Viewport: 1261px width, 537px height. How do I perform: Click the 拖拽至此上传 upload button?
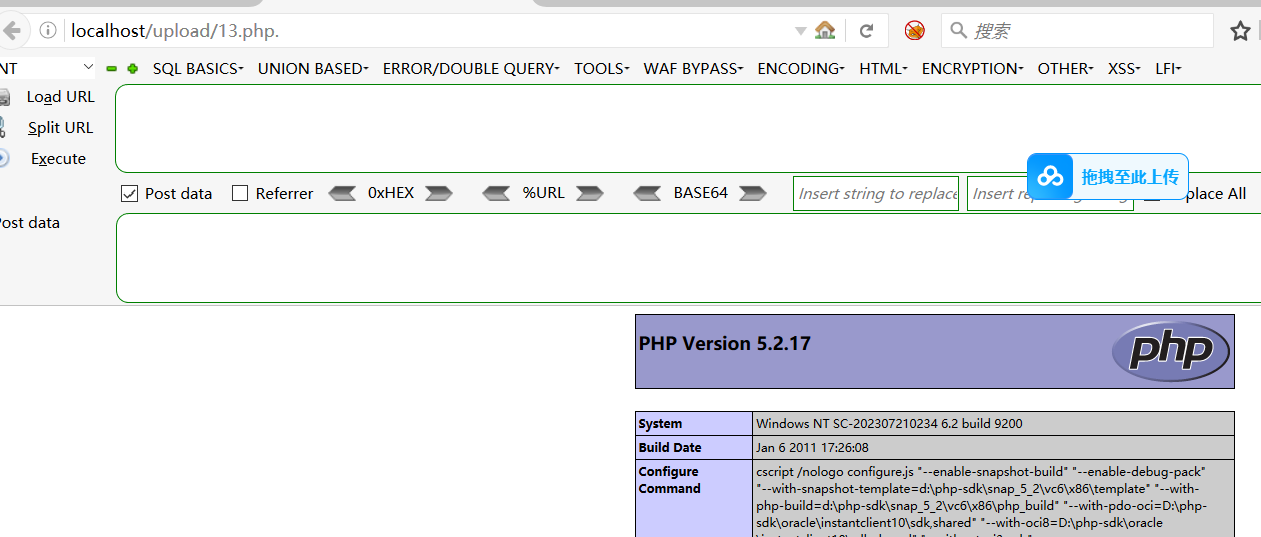[1108, 177]
